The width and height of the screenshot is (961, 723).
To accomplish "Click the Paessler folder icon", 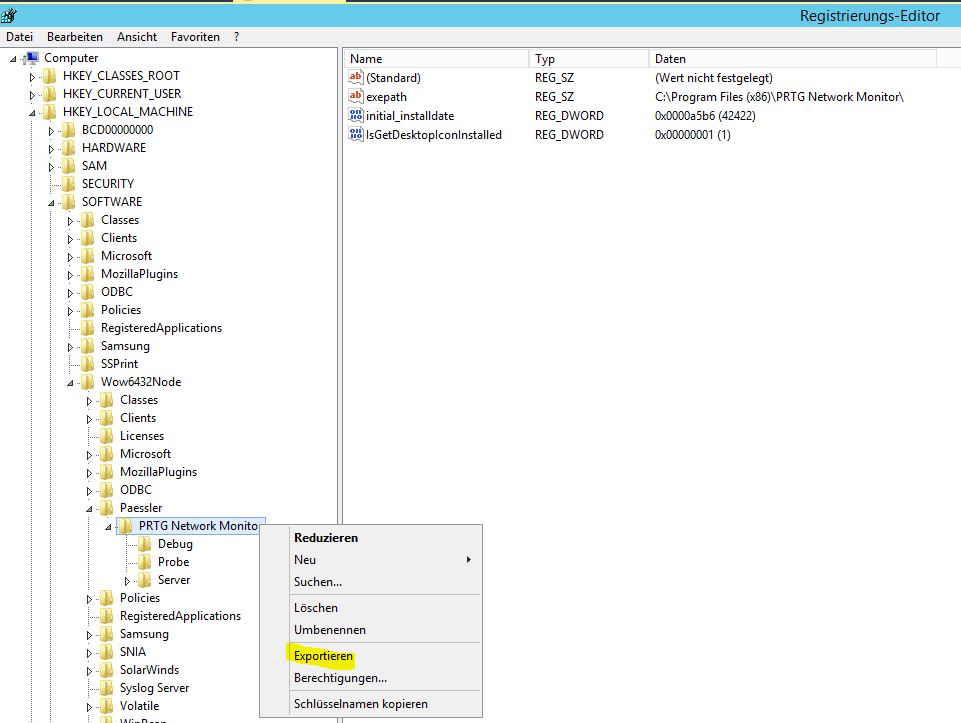I will tap(107, 508).
